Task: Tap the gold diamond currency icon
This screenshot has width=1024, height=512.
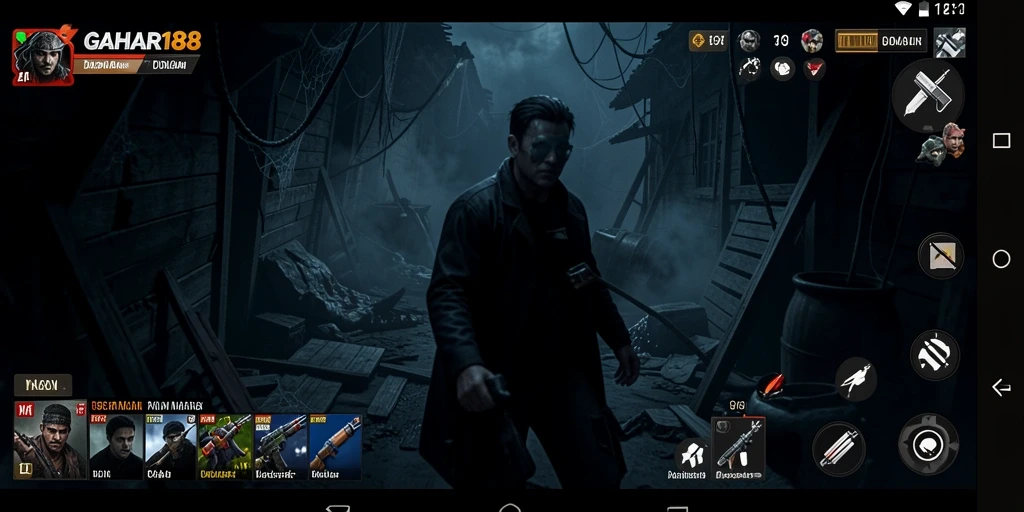Action: [x=698, y=41]
